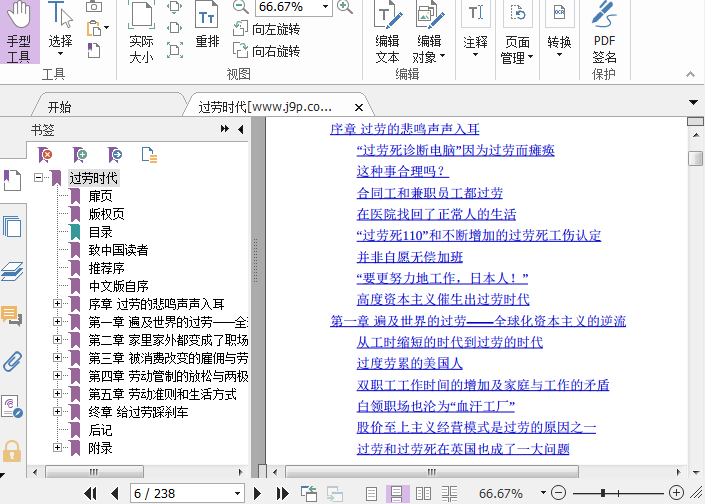Rotate the view right (向右旋转)
Viewport: 705px width, 504px height.
[267, 51]
